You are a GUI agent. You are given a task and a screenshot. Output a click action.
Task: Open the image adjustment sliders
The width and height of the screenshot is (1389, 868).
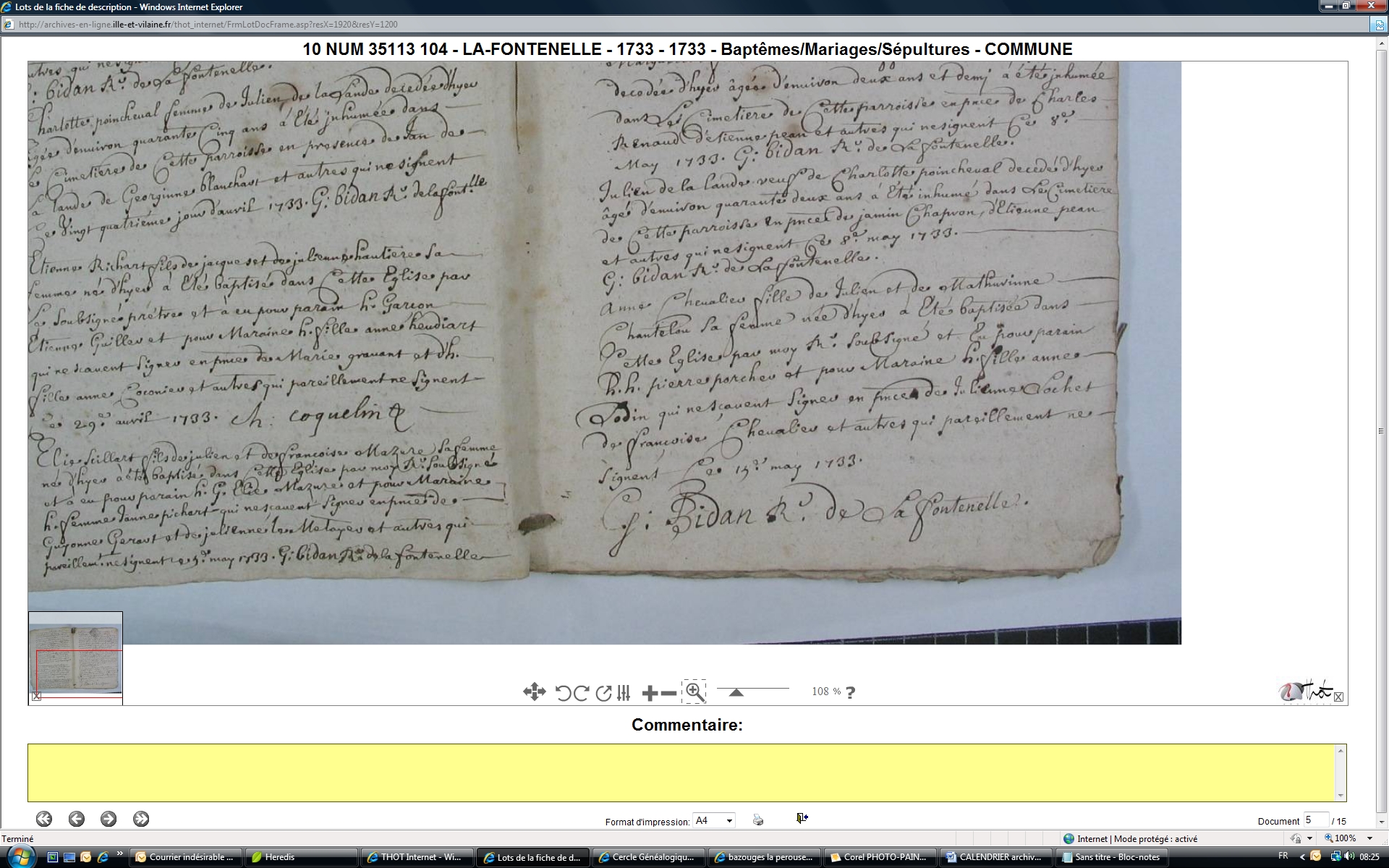click(x=624, y=693)
